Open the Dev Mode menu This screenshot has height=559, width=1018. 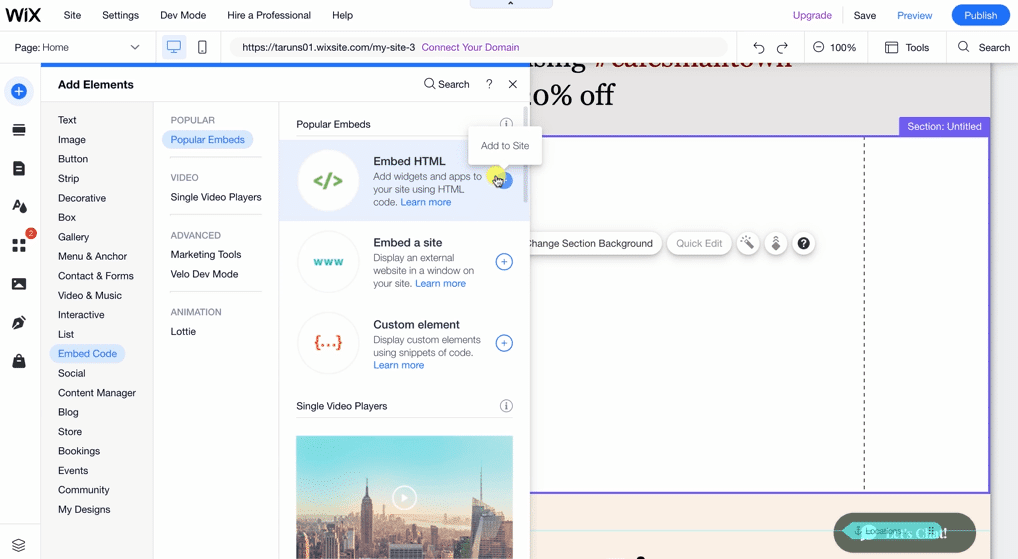click(183, 15)
